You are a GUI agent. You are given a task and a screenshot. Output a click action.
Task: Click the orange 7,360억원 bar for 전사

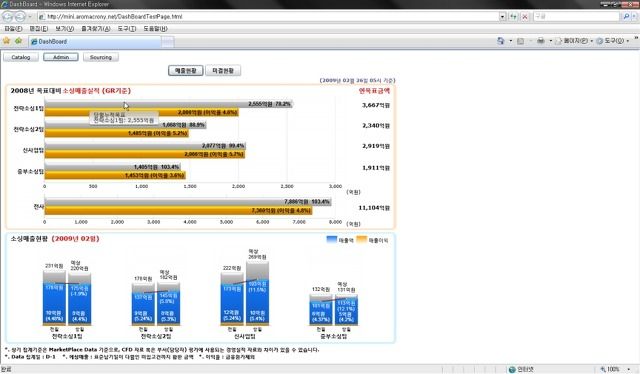(178, 210)
